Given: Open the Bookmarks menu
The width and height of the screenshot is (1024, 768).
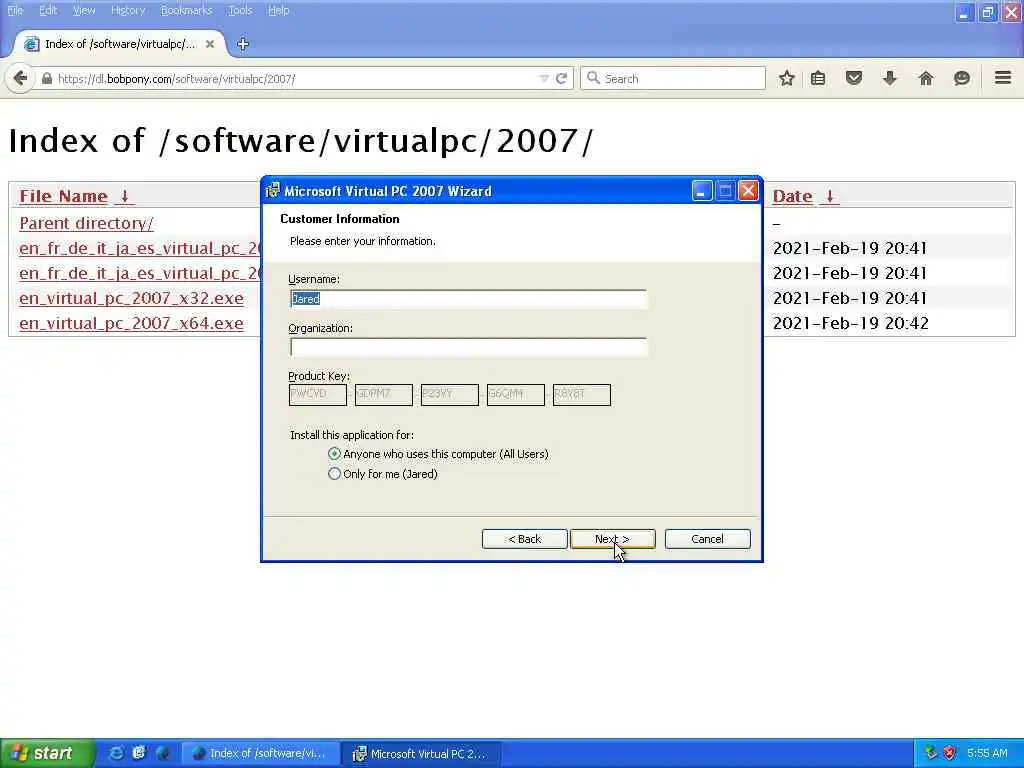Looking at the screenshot, I should coord(186,10).
